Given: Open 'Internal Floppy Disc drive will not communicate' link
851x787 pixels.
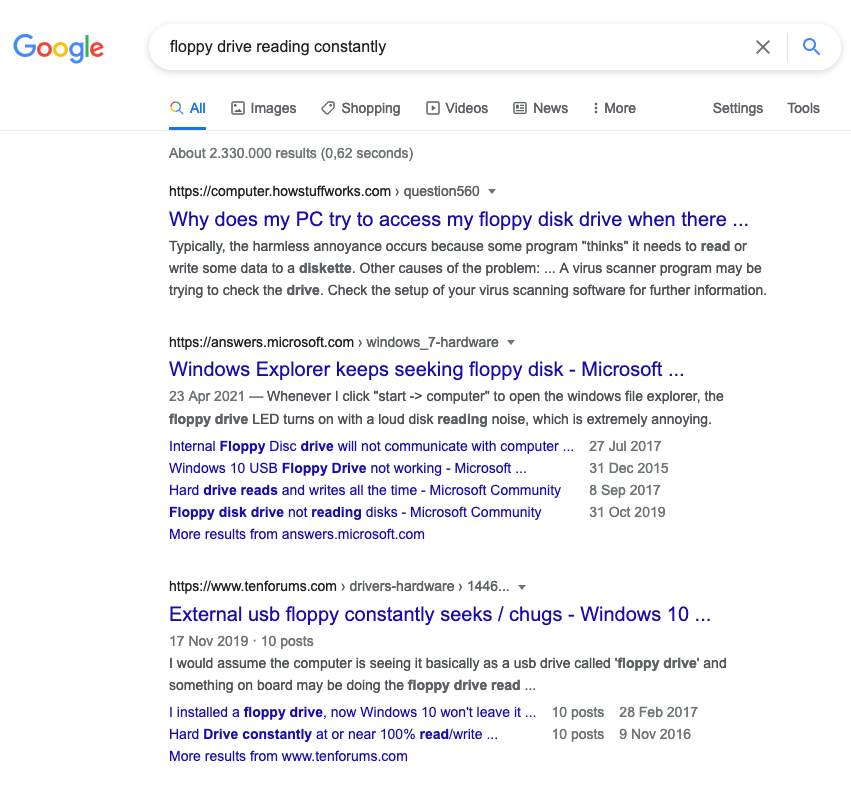Looking at the screenshot, I should point(371,446).
